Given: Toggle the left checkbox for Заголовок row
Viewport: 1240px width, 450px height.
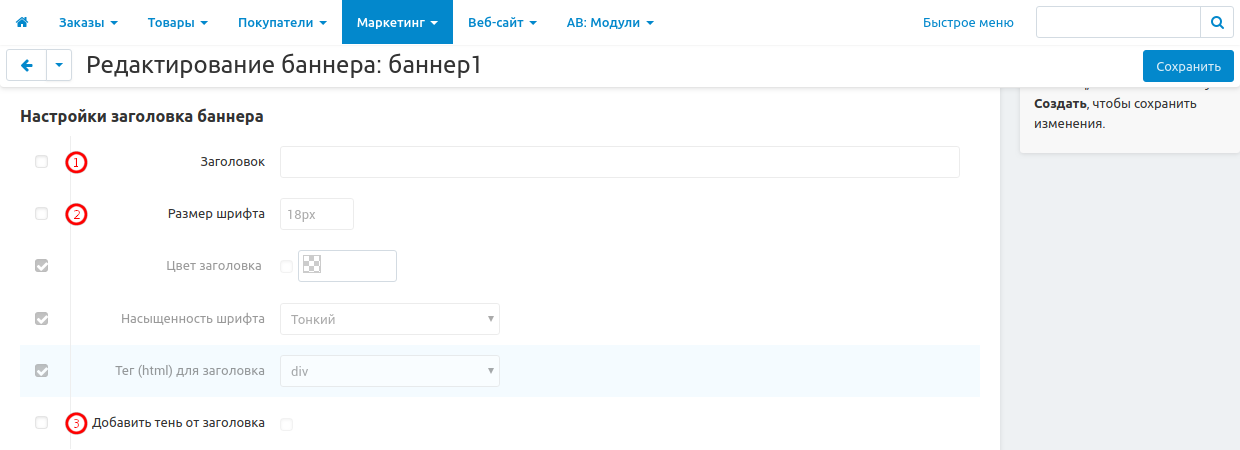Looking at the screenshot, I should click(x=41, y=161).
